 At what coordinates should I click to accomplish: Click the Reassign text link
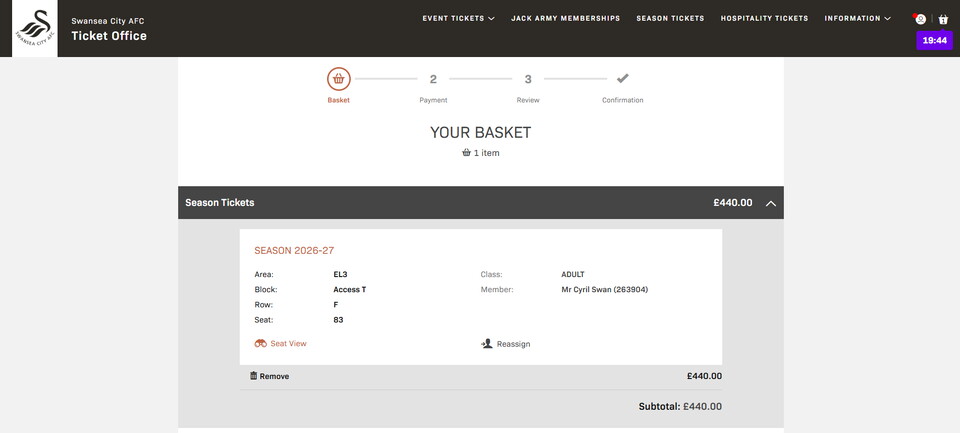click(513, 344)
